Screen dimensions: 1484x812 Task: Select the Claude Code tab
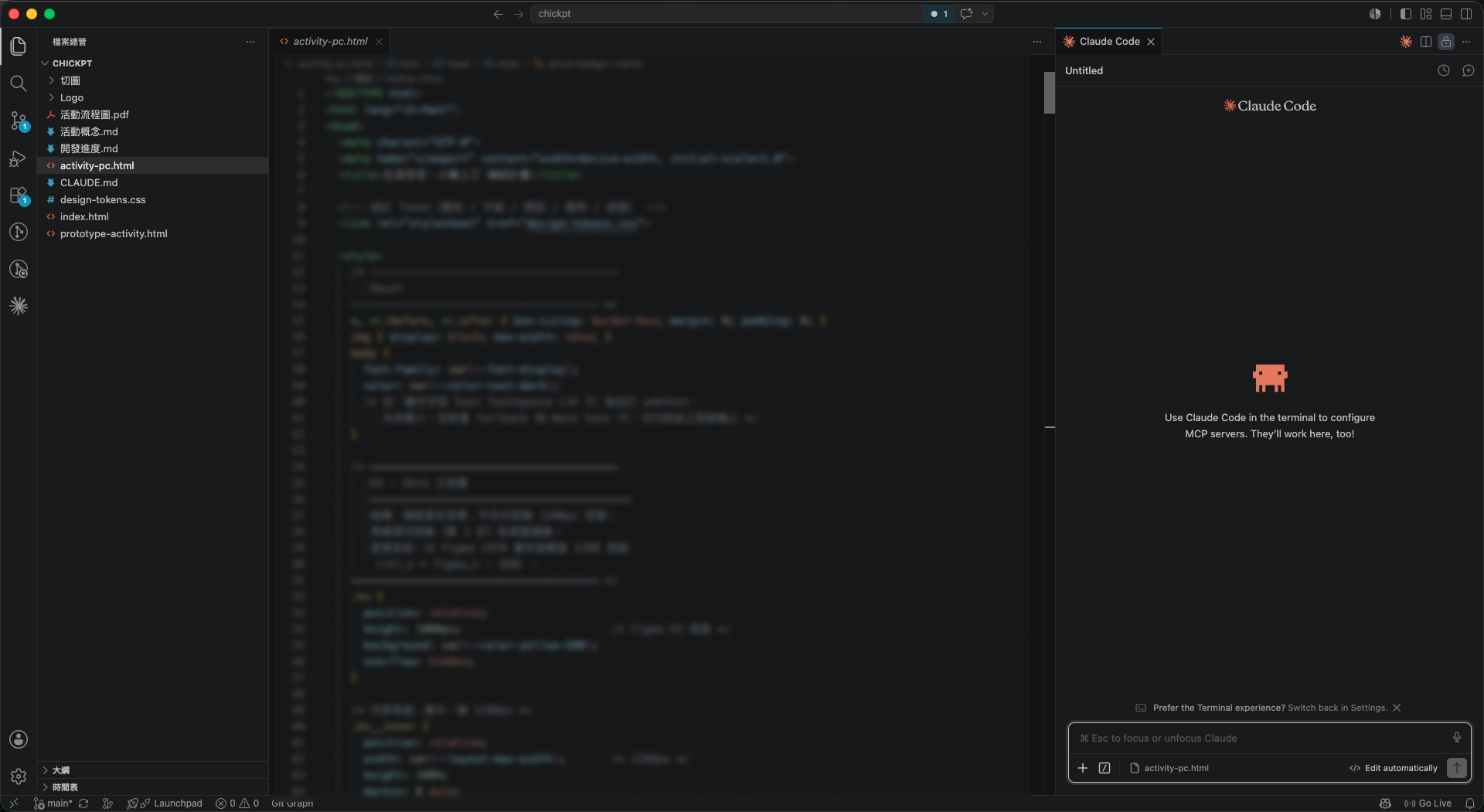(x=1108, y=42)
